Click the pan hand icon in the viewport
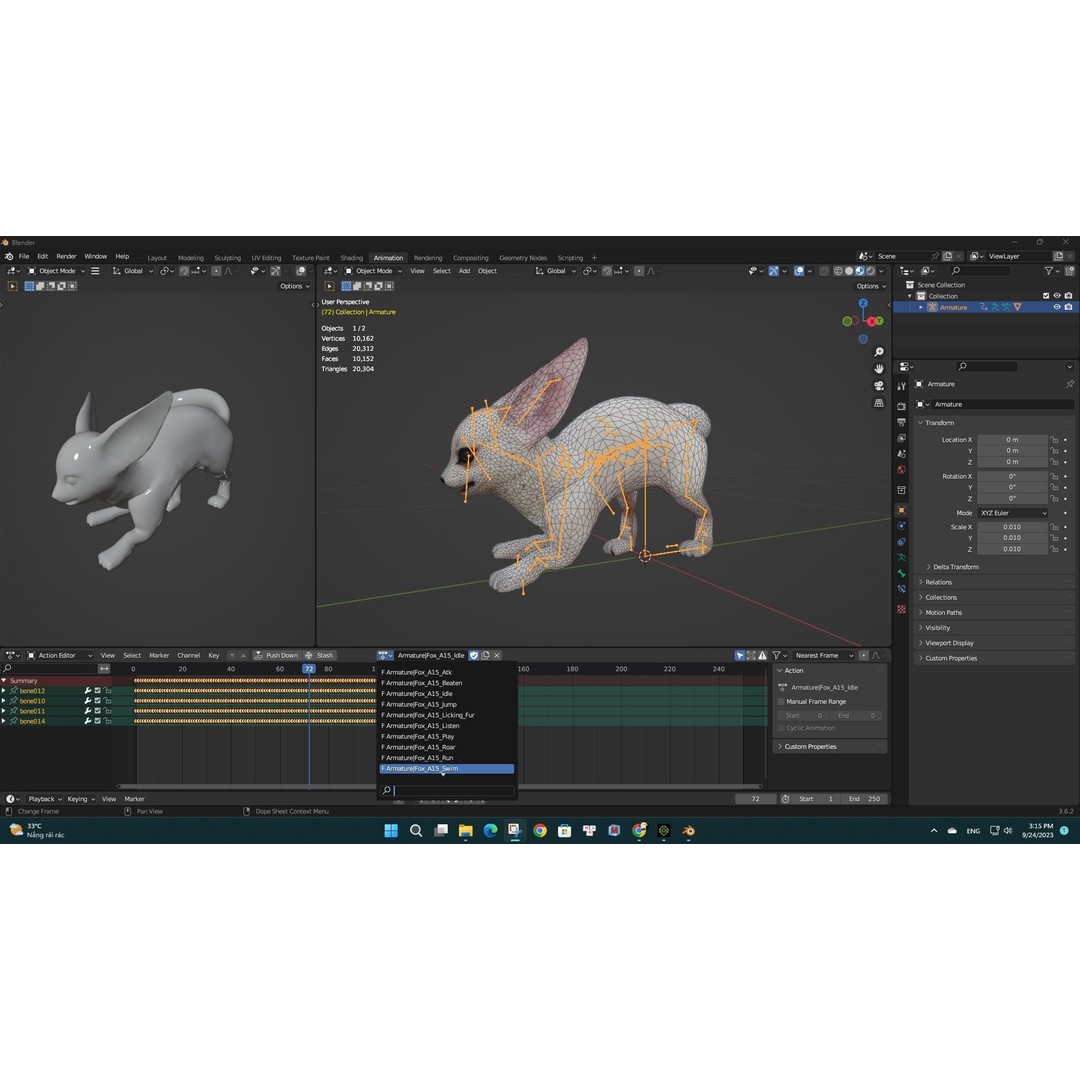Image resolution: width=1080 pixels, height=1080 pixels. 879,368
